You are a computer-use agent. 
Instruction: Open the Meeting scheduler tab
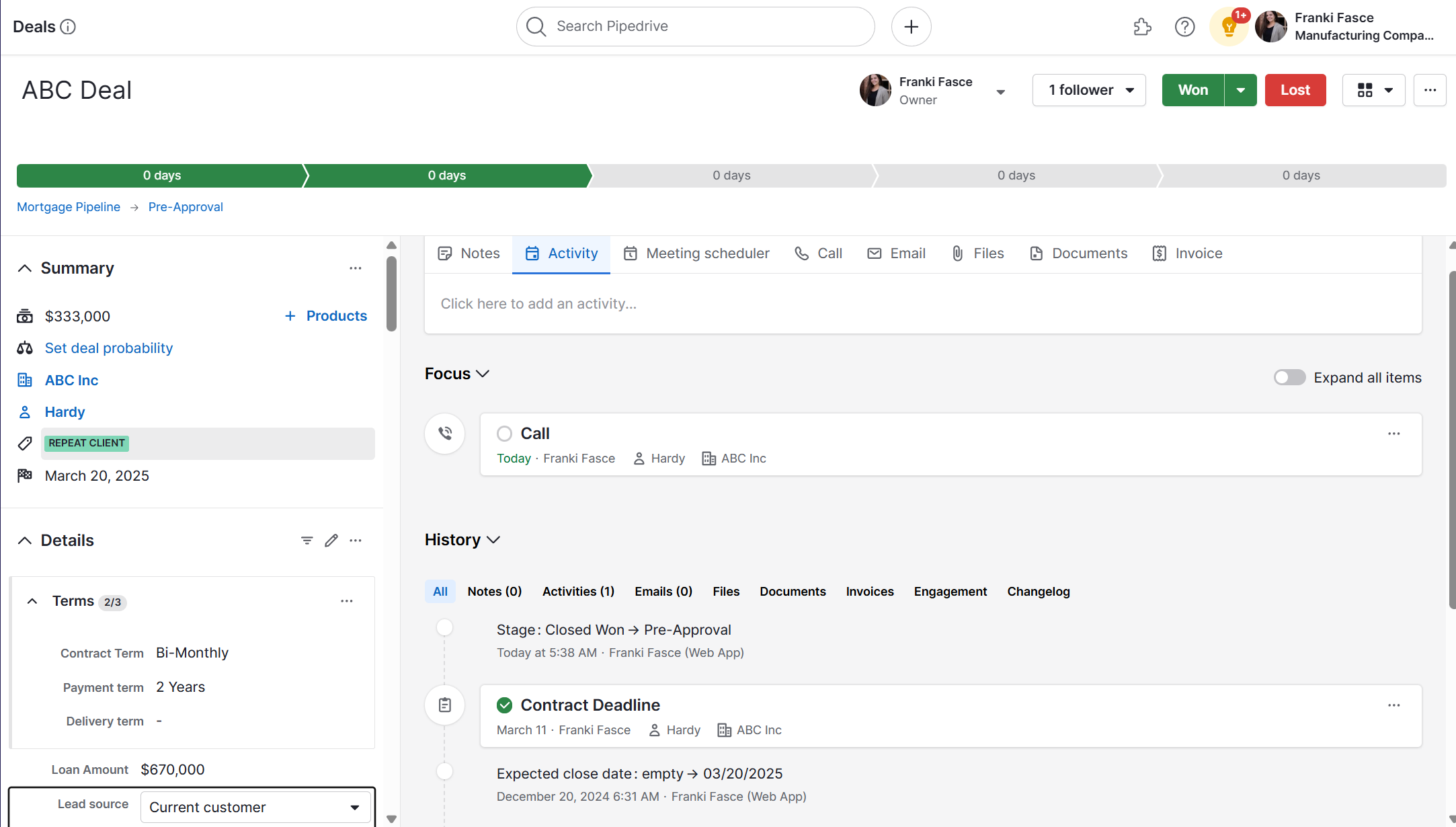696,253
